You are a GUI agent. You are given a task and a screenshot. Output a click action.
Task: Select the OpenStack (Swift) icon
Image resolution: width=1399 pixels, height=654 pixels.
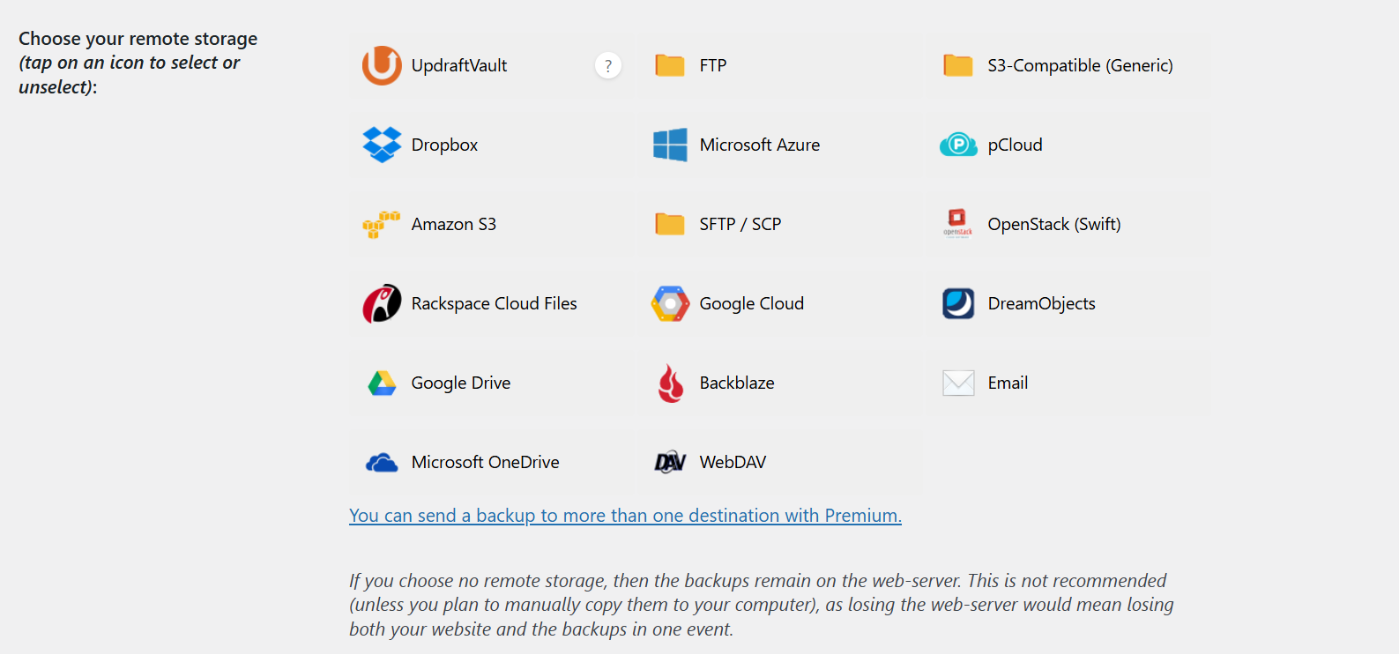(x=957, y=223)
